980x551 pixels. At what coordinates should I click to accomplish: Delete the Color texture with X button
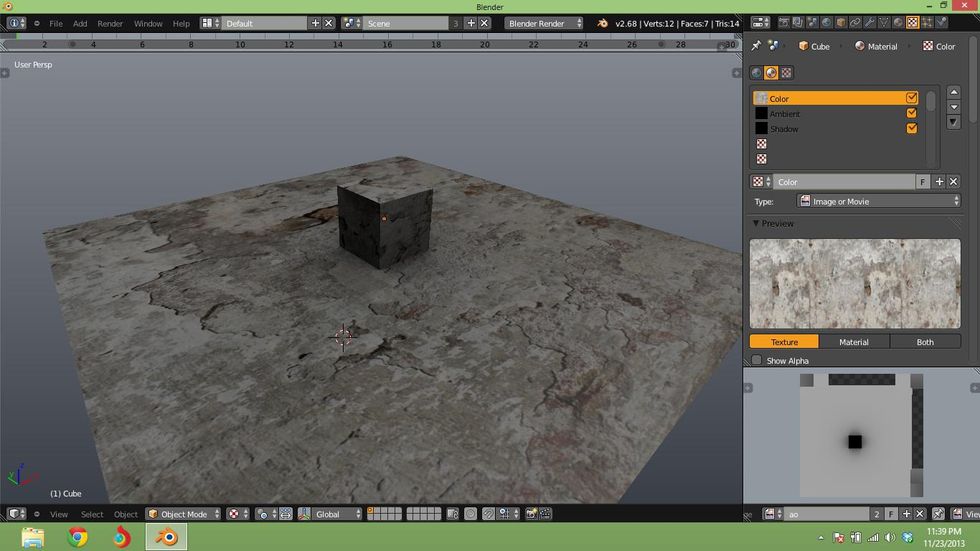[x=954, y=182]
